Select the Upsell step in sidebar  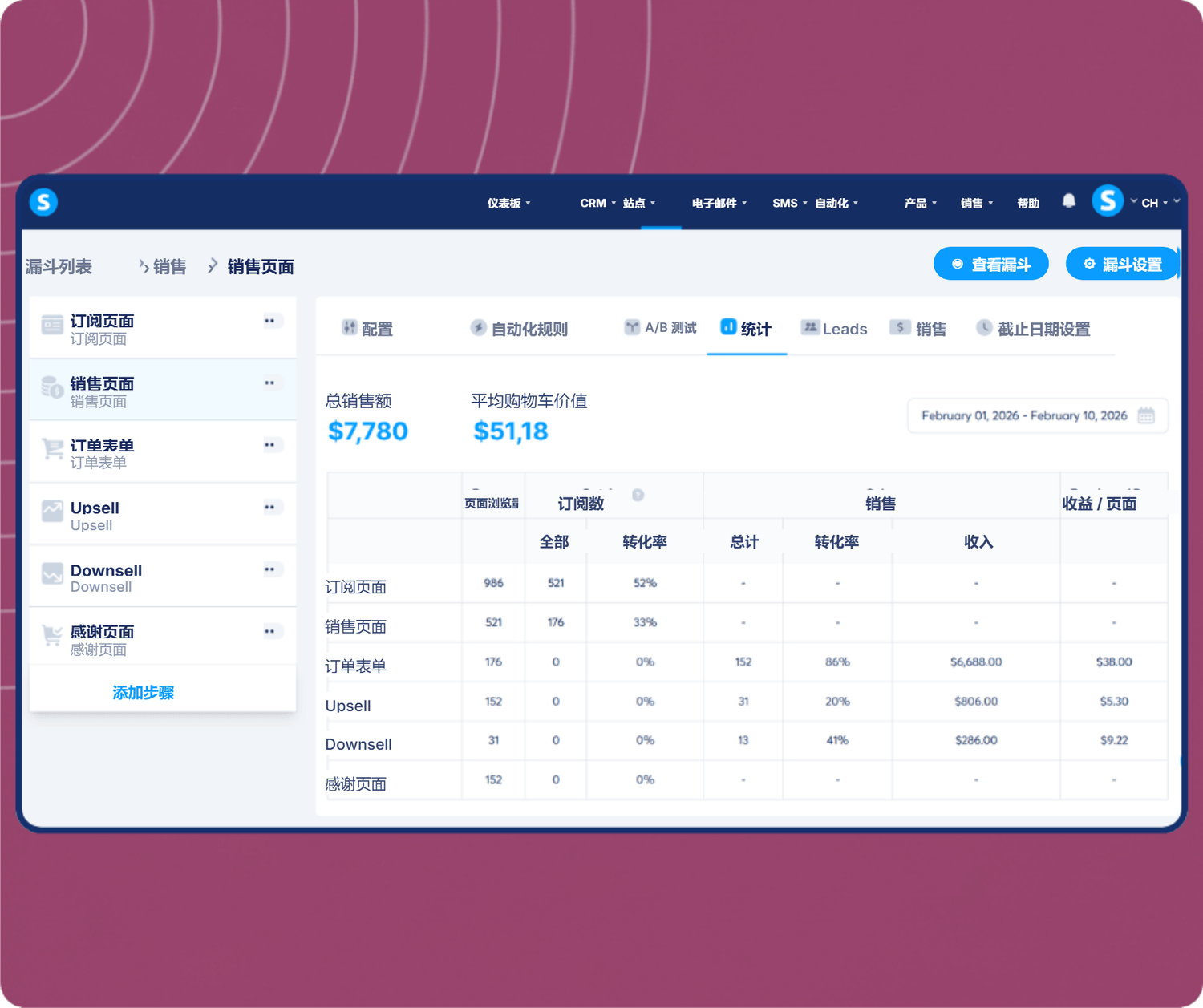pos(163,515)
